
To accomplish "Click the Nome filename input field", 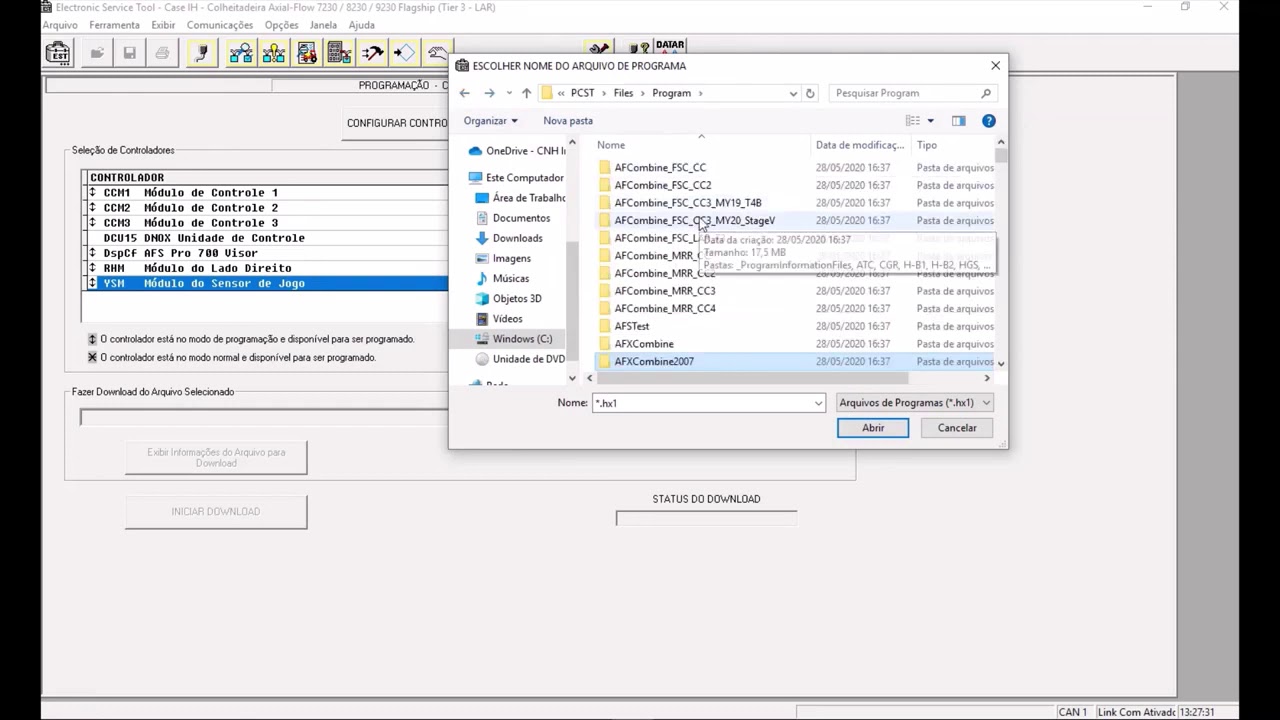I will tap(703, 403).
